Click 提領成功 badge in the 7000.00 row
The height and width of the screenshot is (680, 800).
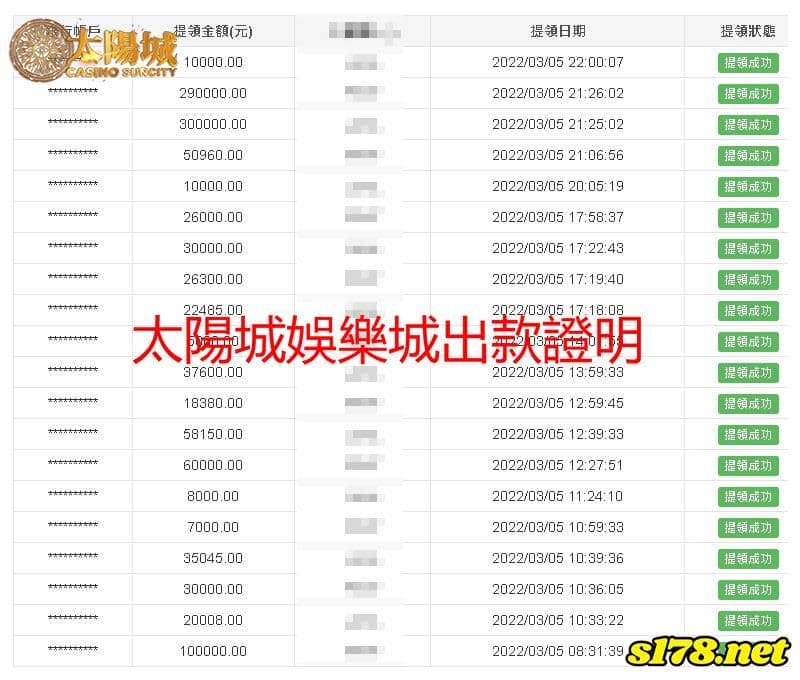(x=748, y=527)
